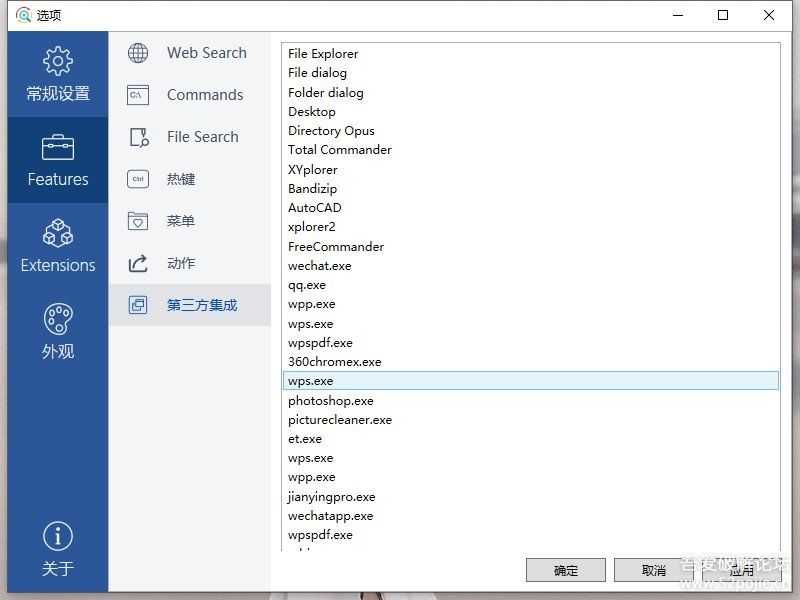Viewport: 800px width, 600px height.
Task: Open the 热键 hotkey settings
Action: point(180,179)
